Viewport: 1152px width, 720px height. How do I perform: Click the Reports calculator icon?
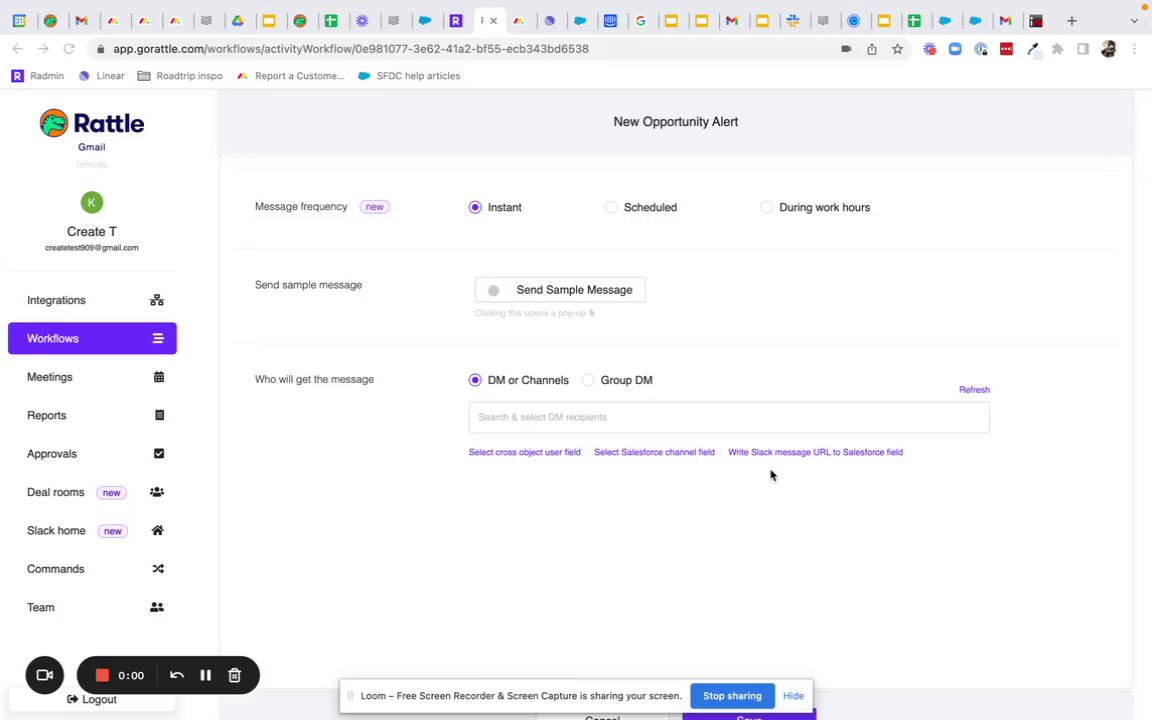point(158,415)
